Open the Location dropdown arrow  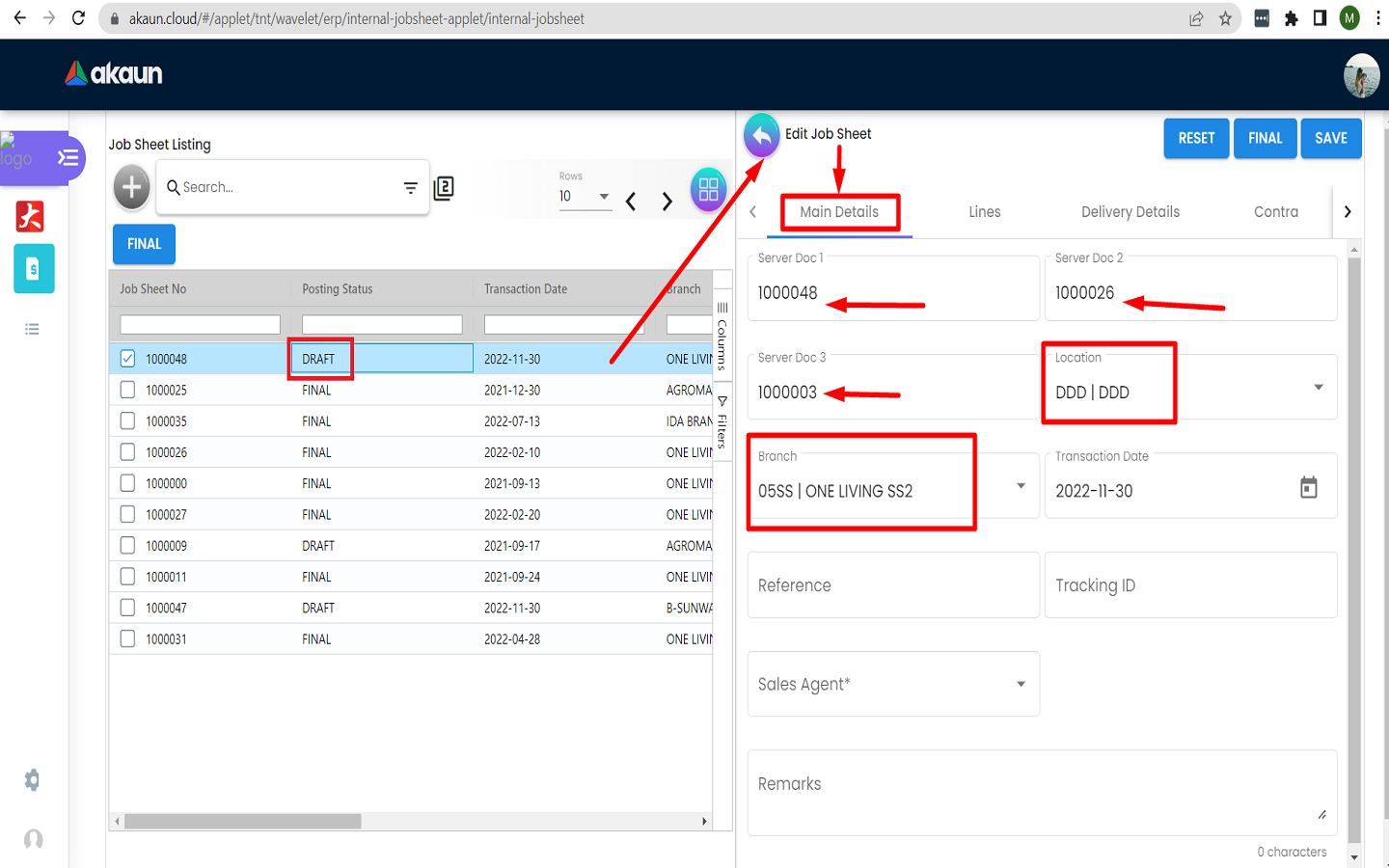1318,388
